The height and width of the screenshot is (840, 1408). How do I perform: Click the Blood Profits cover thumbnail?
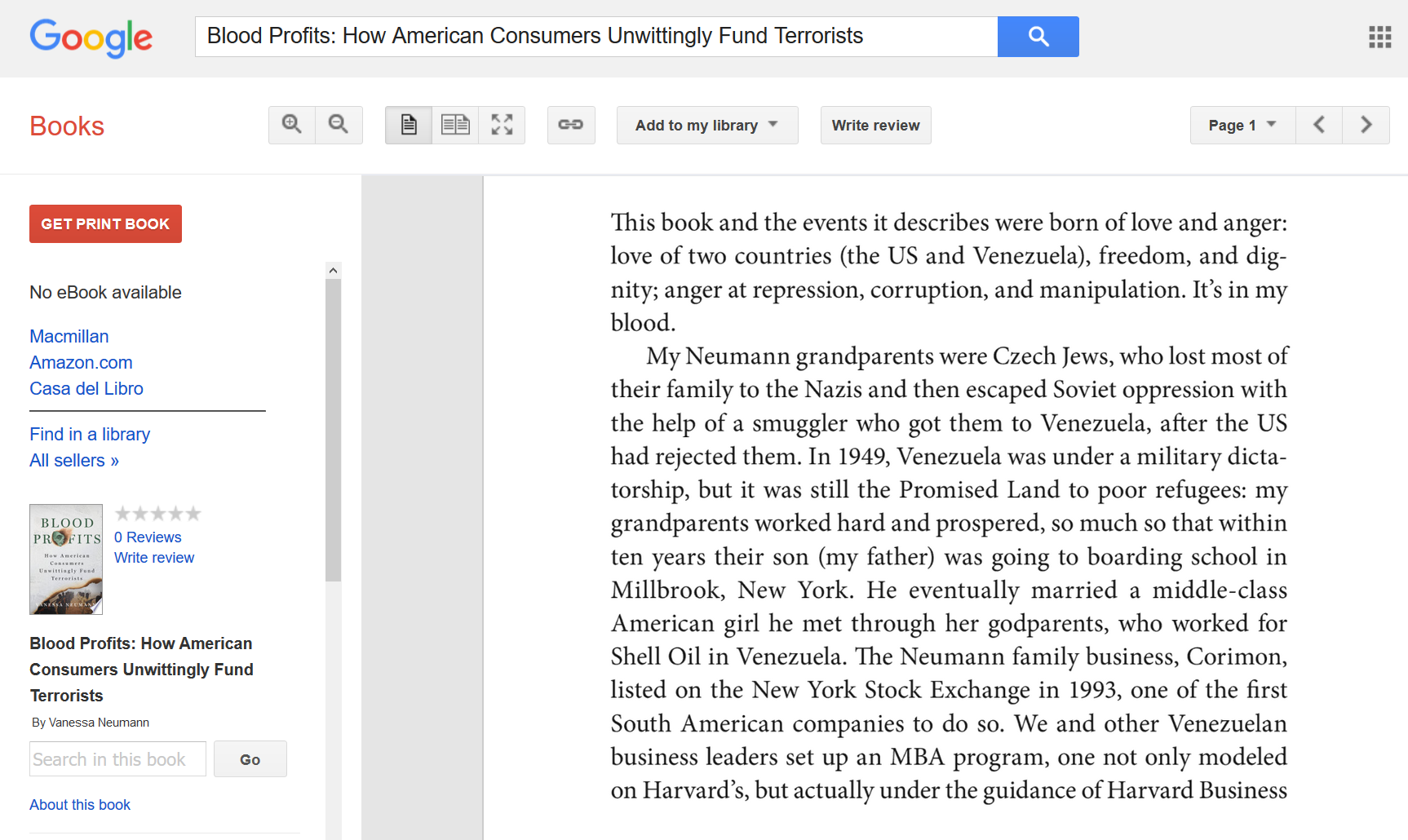(66, 559)
